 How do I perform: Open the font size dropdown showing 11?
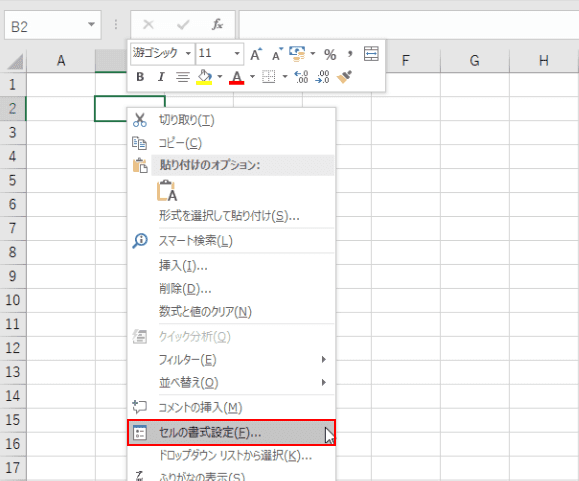pos(237,54)
